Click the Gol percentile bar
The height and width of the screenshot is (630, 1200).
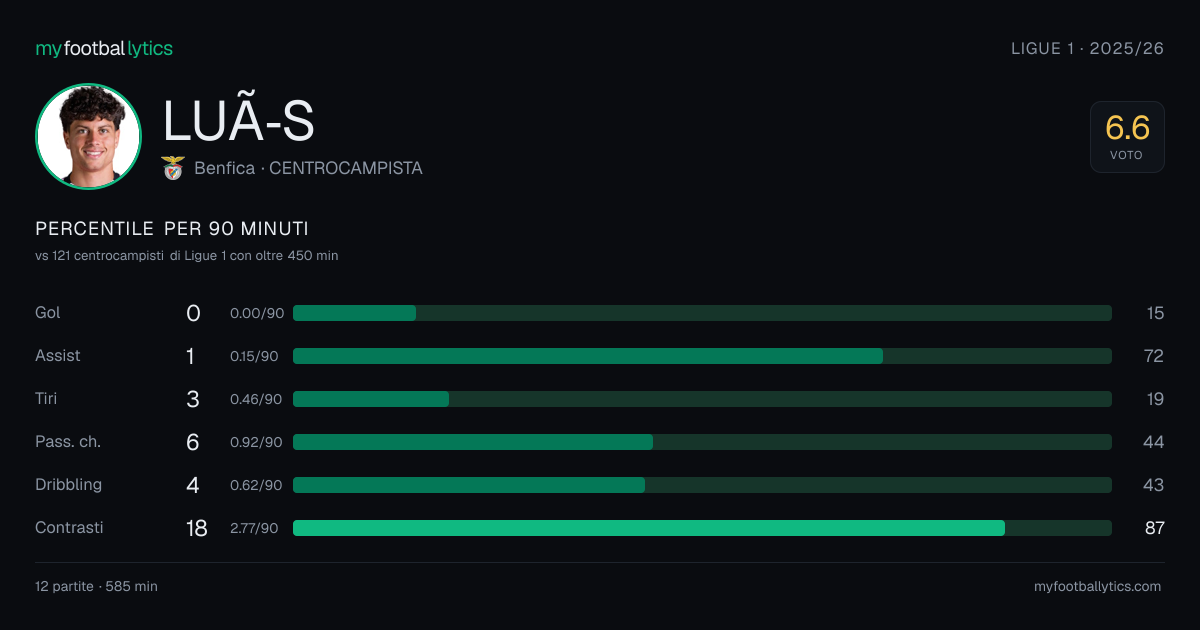click(x=702, y=313)
